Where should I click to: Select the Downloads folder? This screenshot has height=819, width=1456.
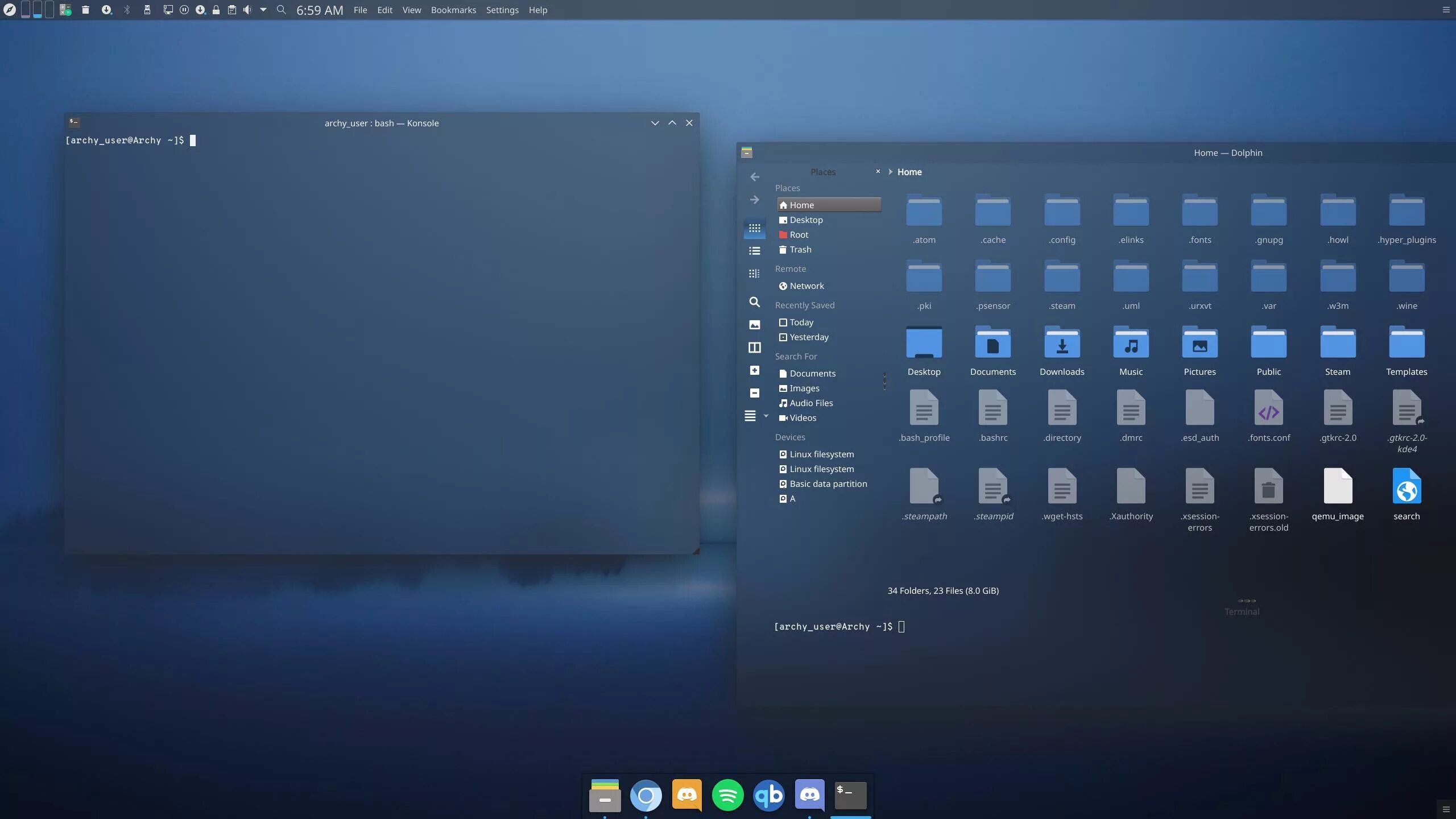1062,351
